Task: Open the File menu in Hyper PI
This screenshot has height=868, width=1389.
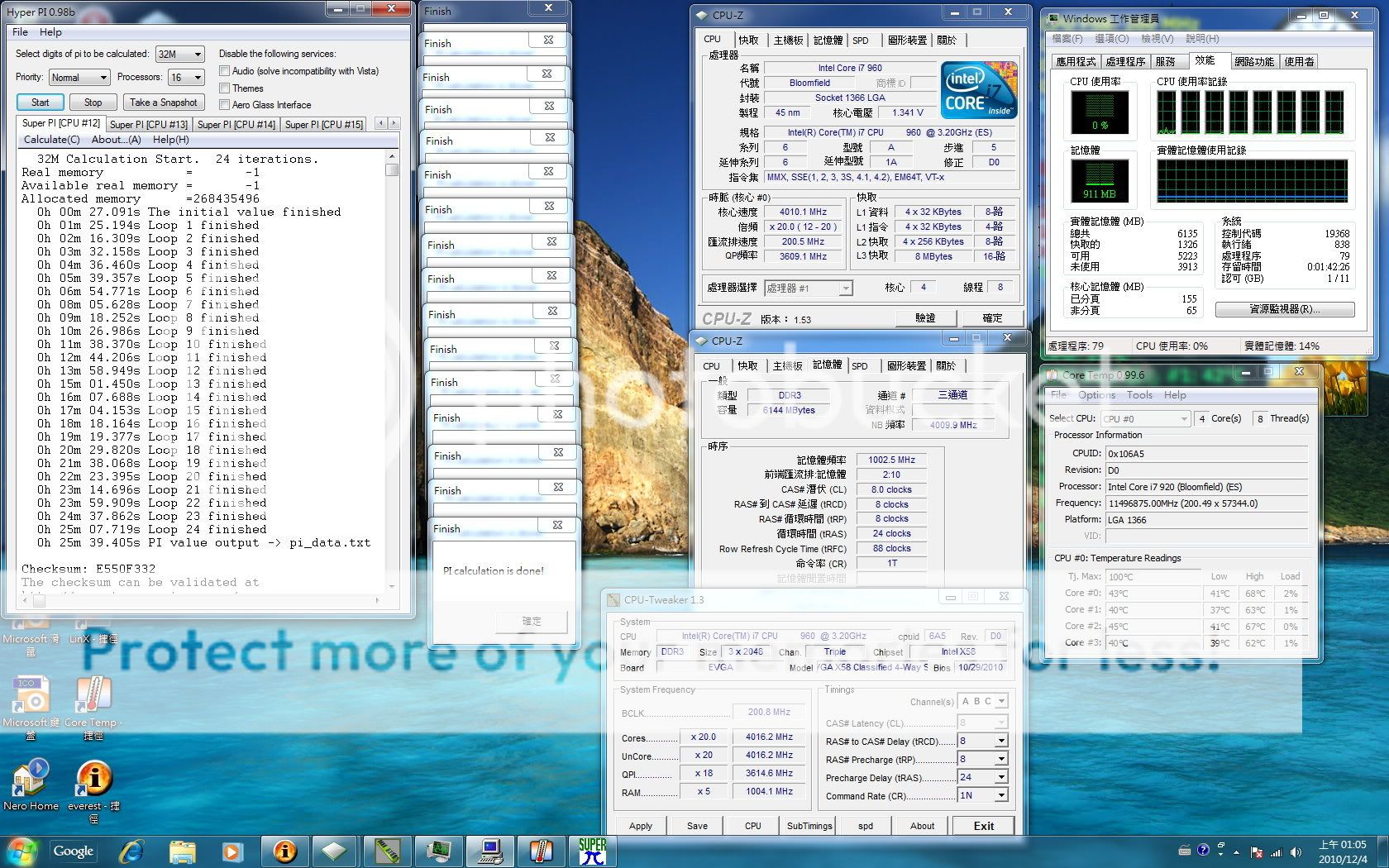Action: point(21,32)
